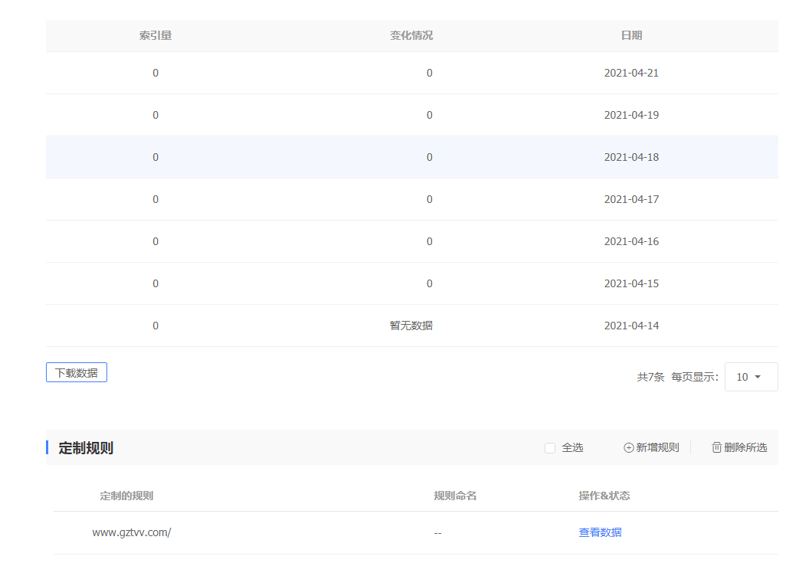Screen dimensions: 799x576
Task: Click the plus icon beside 新增规则
Action: 628,448
